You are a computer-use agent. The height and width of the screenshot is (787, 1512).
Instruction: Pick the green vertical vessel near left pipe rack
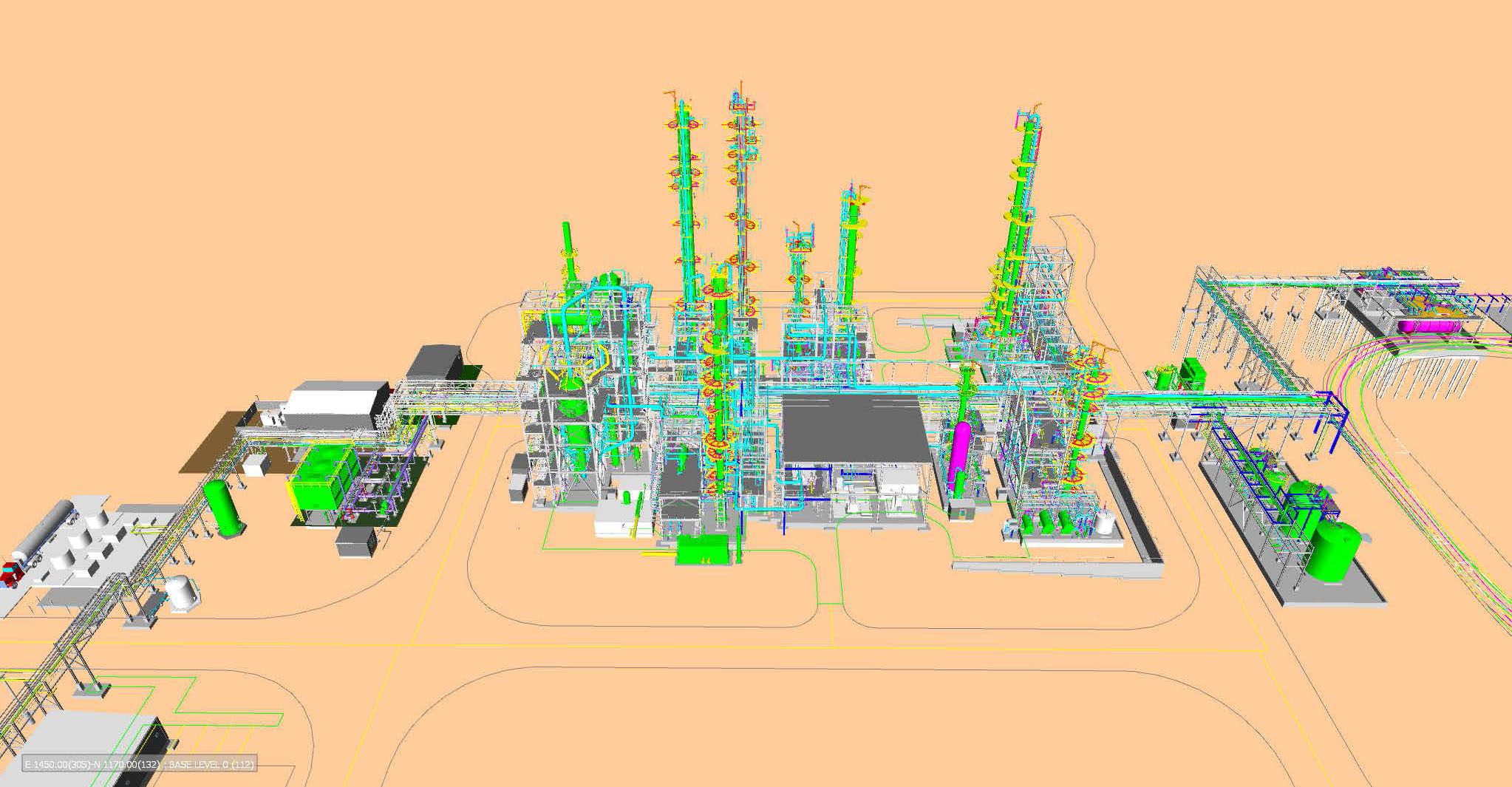tap(224, 507)
